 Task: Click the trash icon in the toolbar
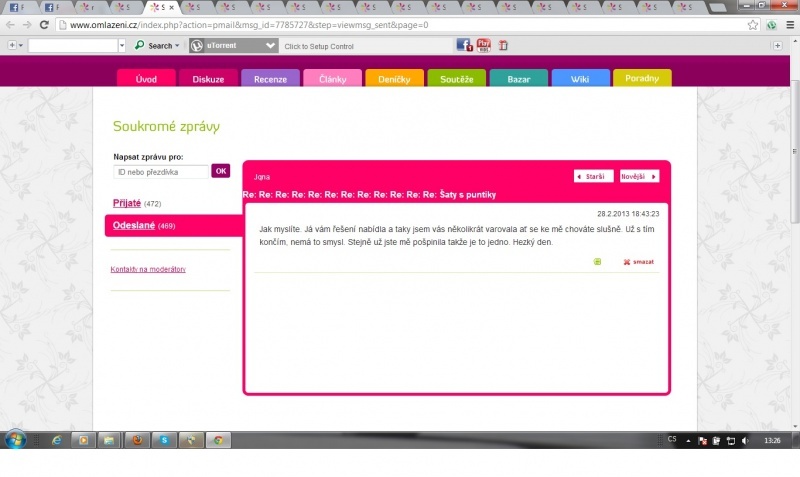point(503,45)
